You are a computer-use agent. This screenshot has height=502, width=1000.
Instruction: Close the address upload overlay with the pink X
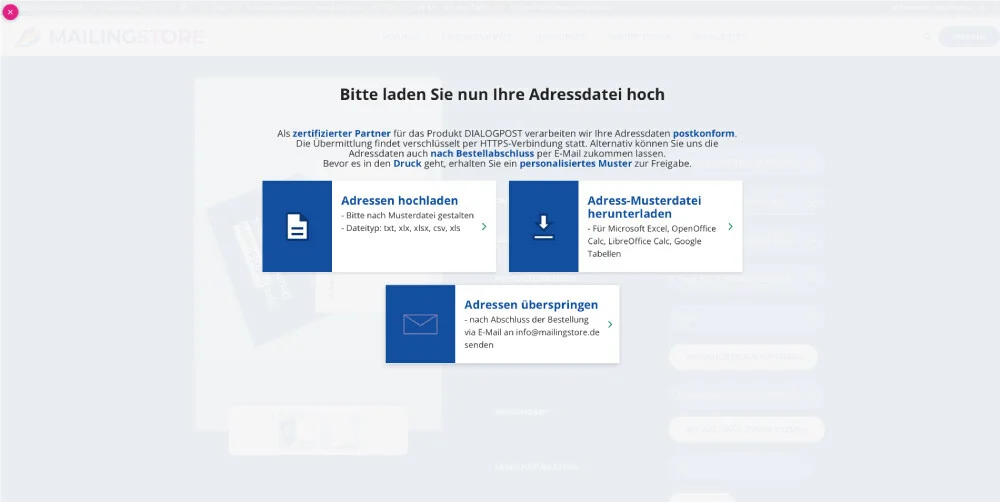coord(10,11)
